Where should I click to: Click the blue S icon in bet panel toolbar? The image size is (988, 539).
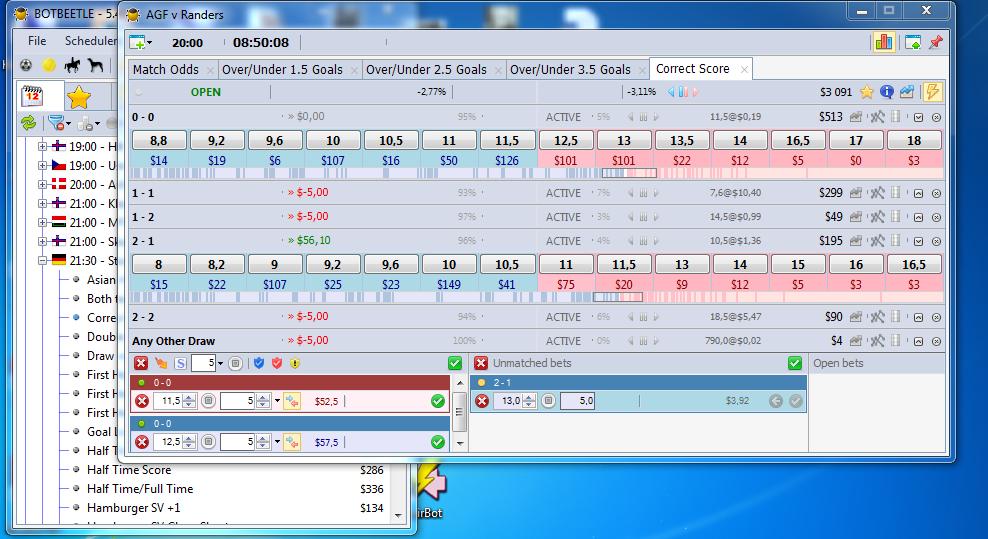180,363
